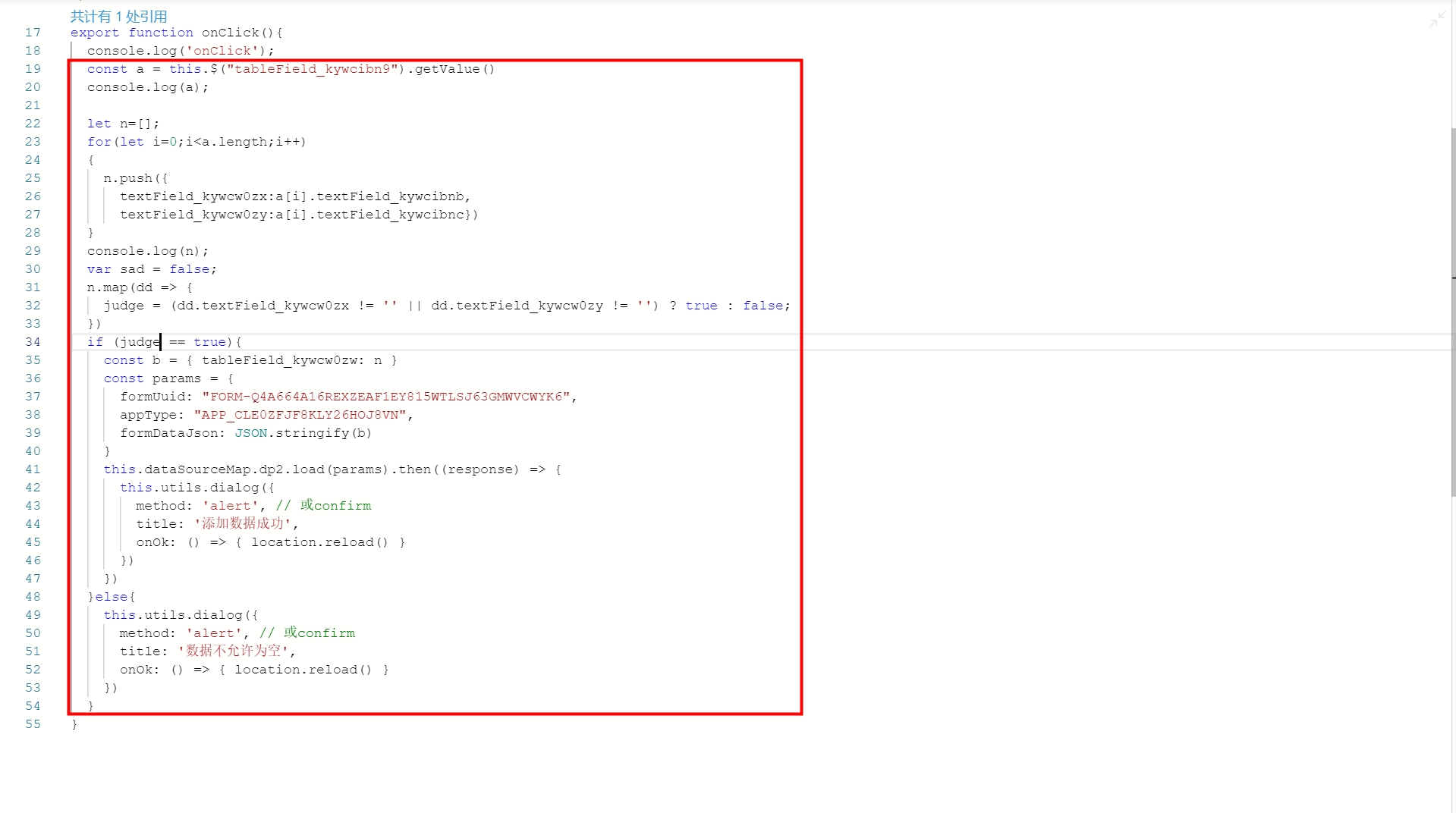This screenshot has height=813, width=1456.
Task: Click 'const b = { tableField_kywcw0zw: n }'
Action: pyautogui.click(x=250, y=360)
